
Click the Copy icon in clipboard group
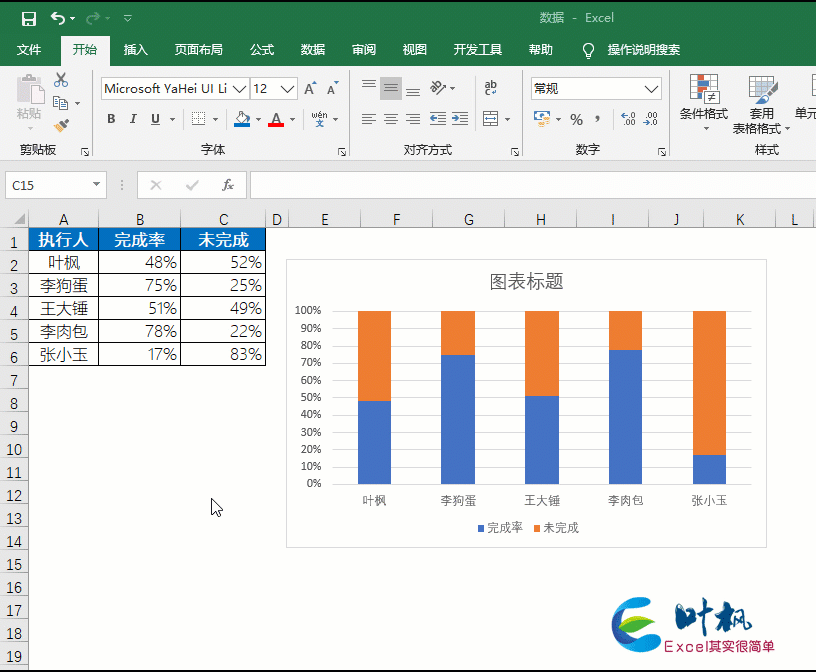[x=61, y=102]
